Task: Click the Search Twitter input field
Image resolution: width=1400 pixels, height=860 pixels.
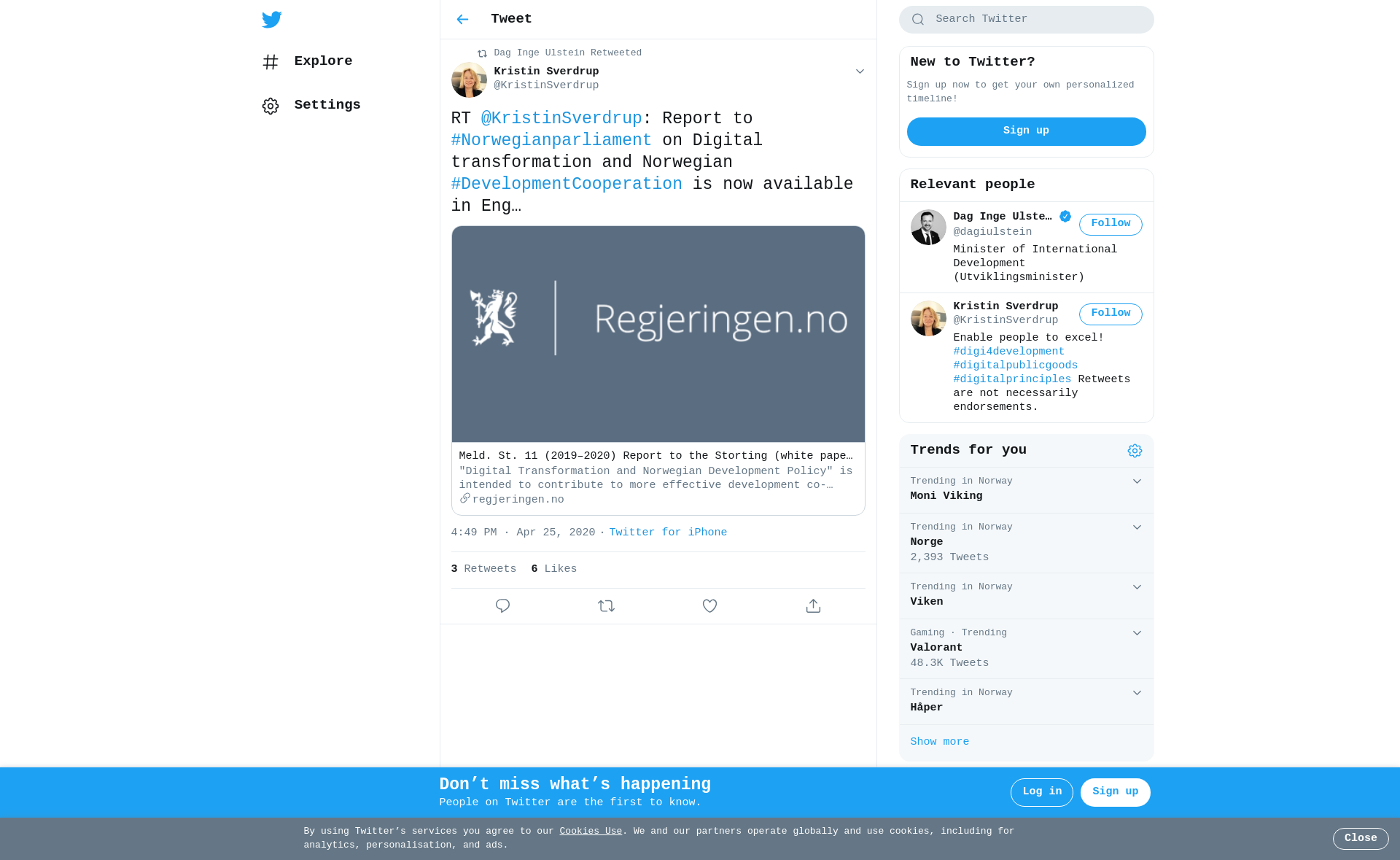Action: point(1026,20)
